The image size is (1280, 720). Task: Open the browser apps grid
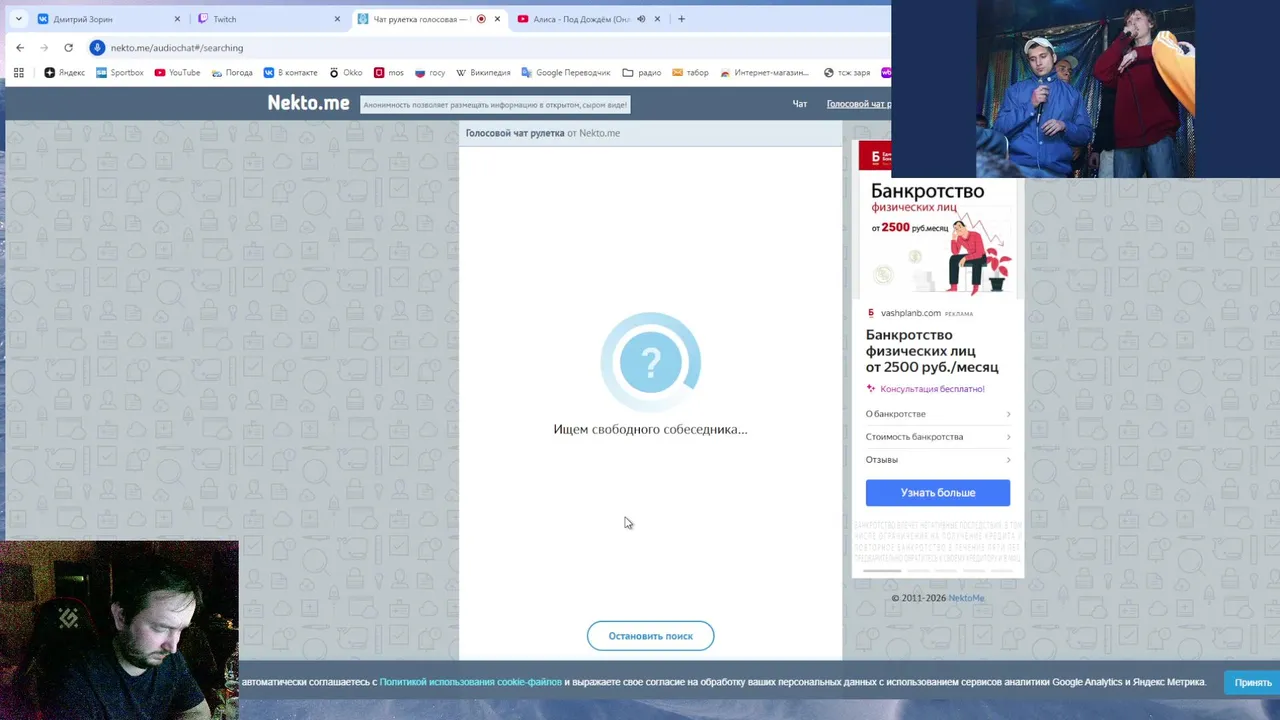pos(18,72)
